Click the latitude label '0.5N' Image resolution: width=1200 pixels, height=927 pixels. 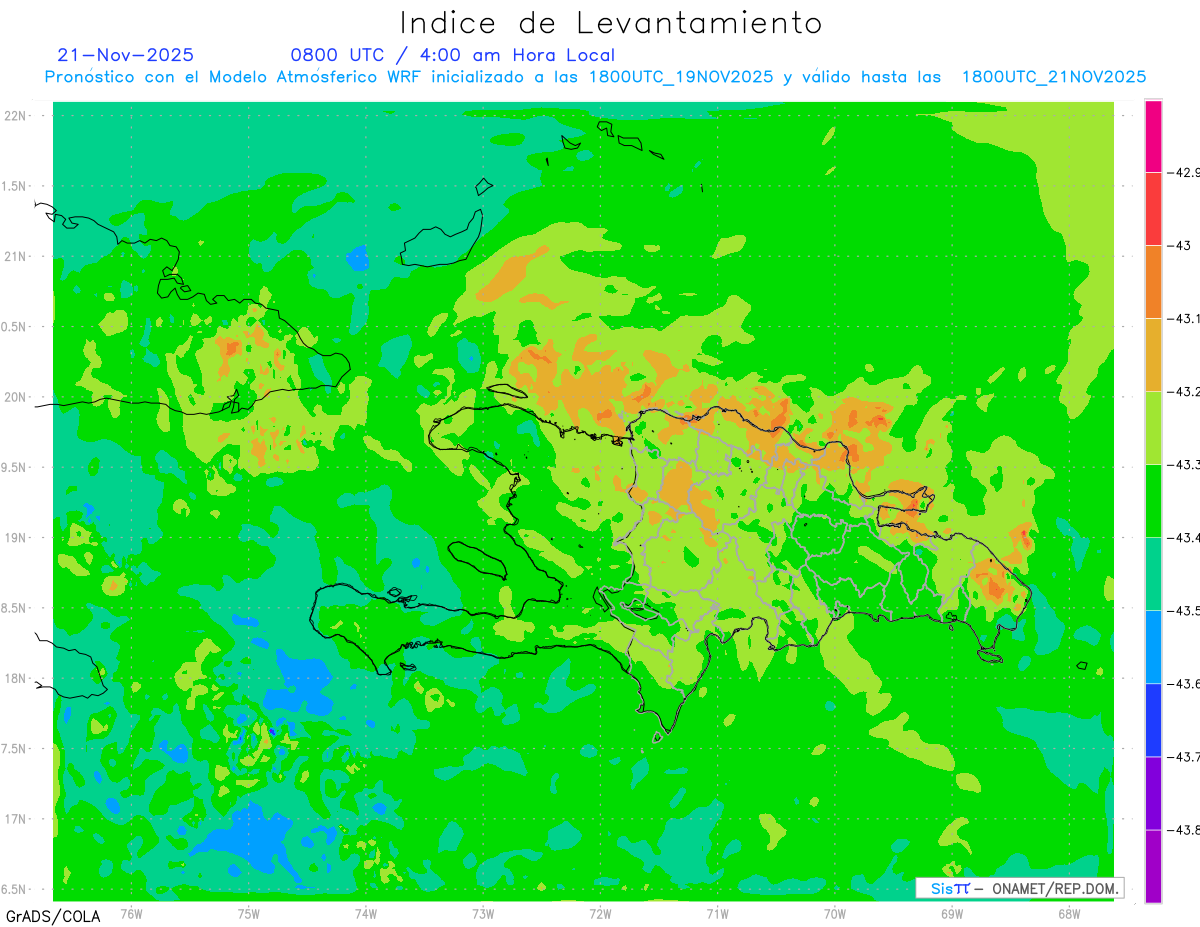pyautogui.click(x=14, y=327)
